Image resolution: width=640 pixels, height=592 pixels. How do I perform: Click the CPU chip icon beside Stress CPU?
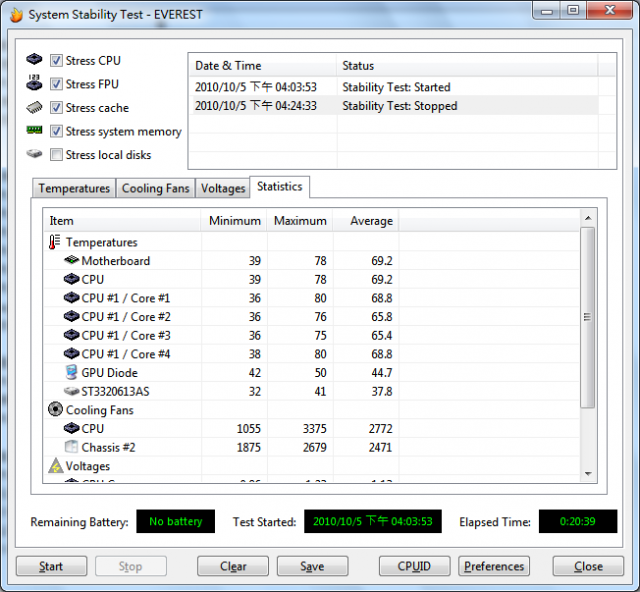point(34,59)
